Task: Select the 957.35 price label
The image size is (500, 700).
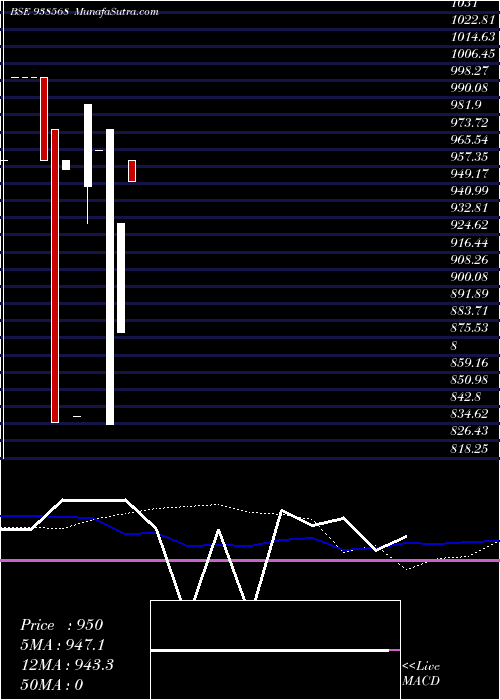Action: point(469,157)
